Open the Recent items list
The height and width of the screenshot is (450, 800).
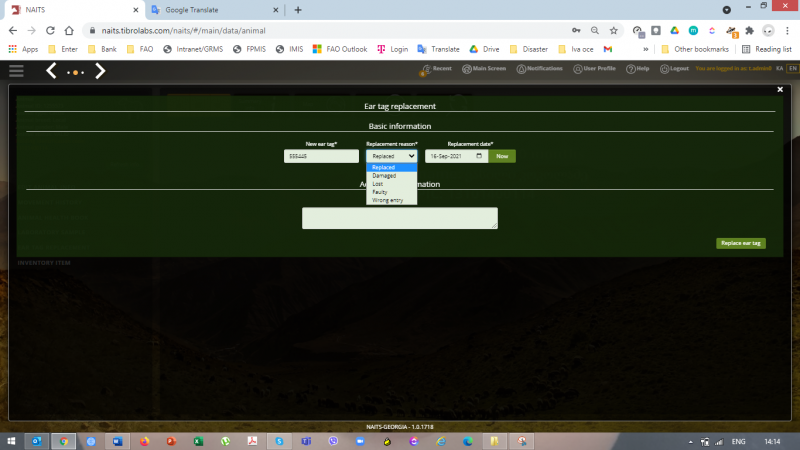tap(436, 69)
